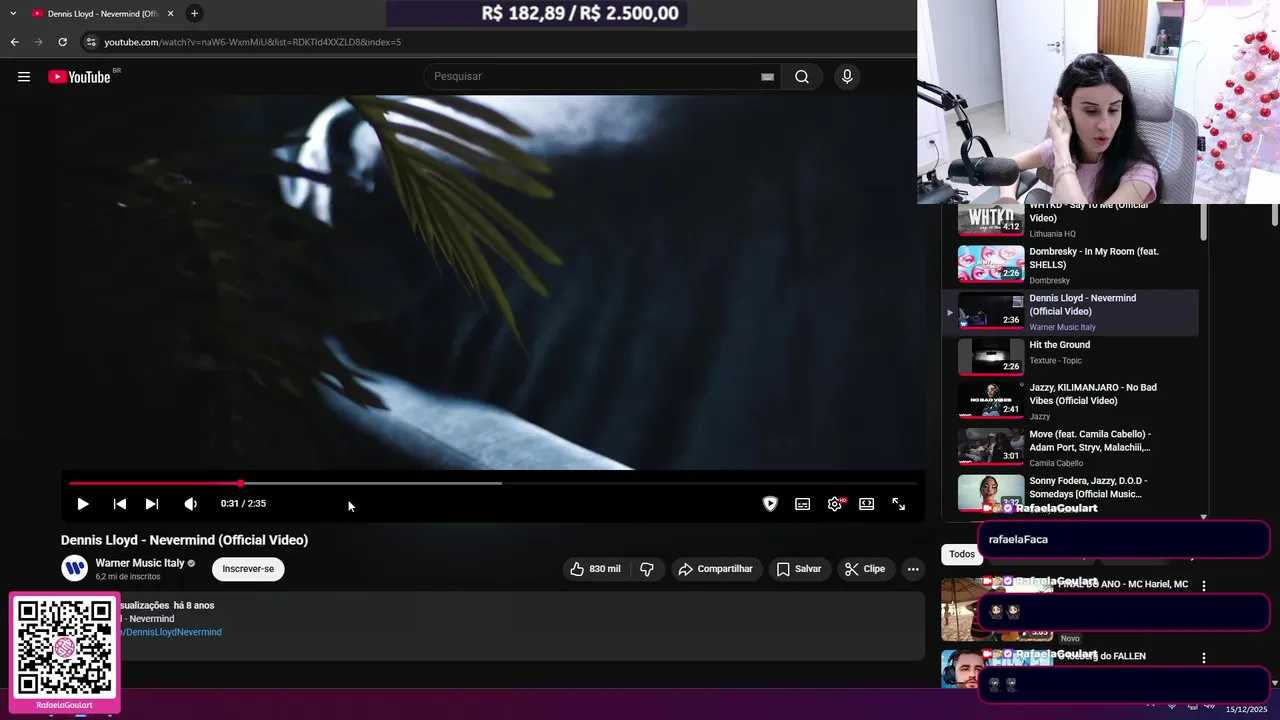The width and height of the screenshot is (1280, 720).
Task: Open the browser tab search dropdown arrow
Action: coord(13,13)
